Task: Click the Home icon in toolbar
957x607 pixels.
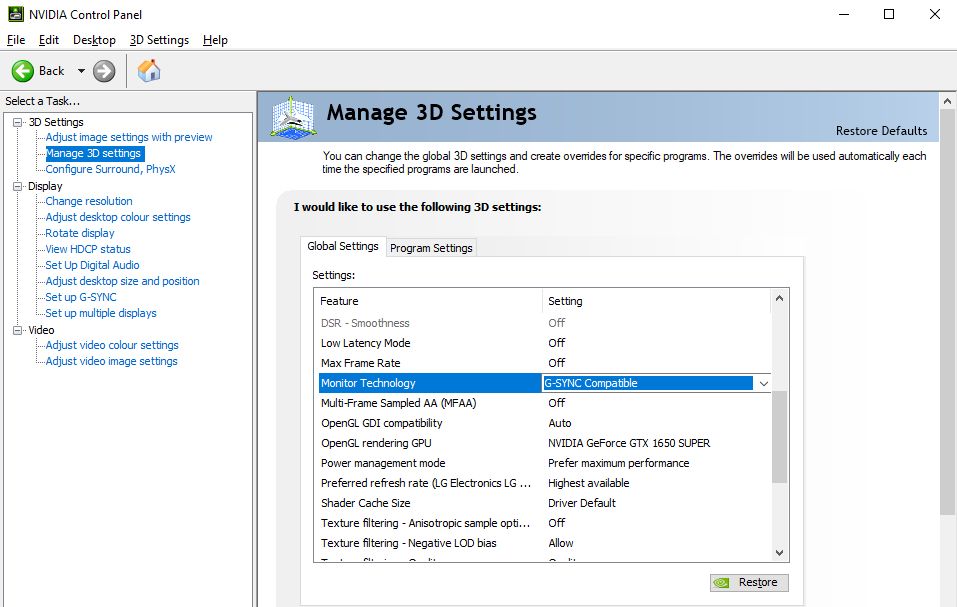Action: click(149, 71)
